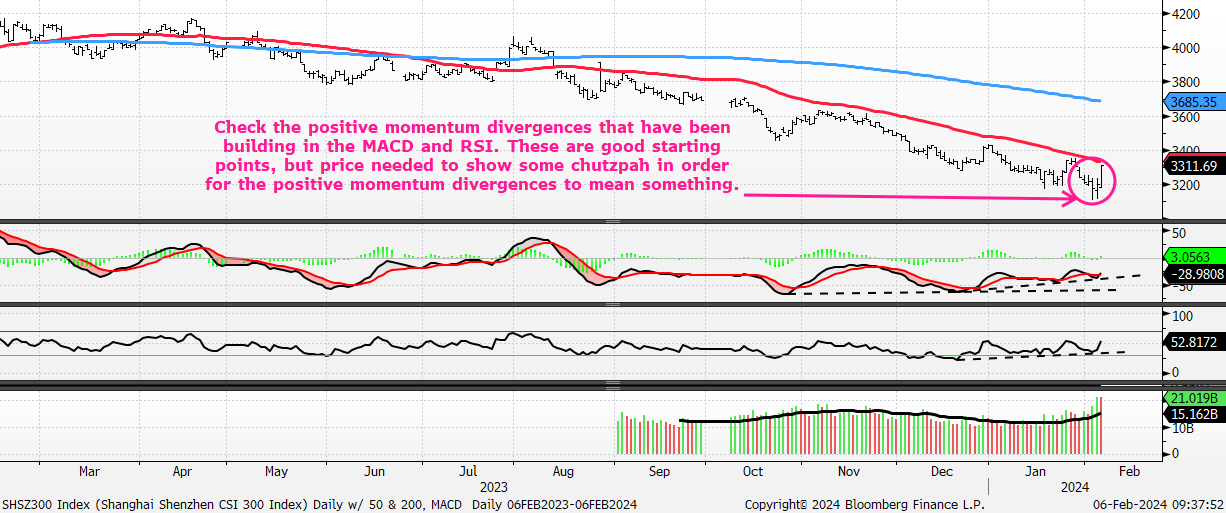Click the Apr label on the date axis
Image resolution: width=1226 pixels, height=513 pixels.
pyautogui.click(x=182, y=469)
